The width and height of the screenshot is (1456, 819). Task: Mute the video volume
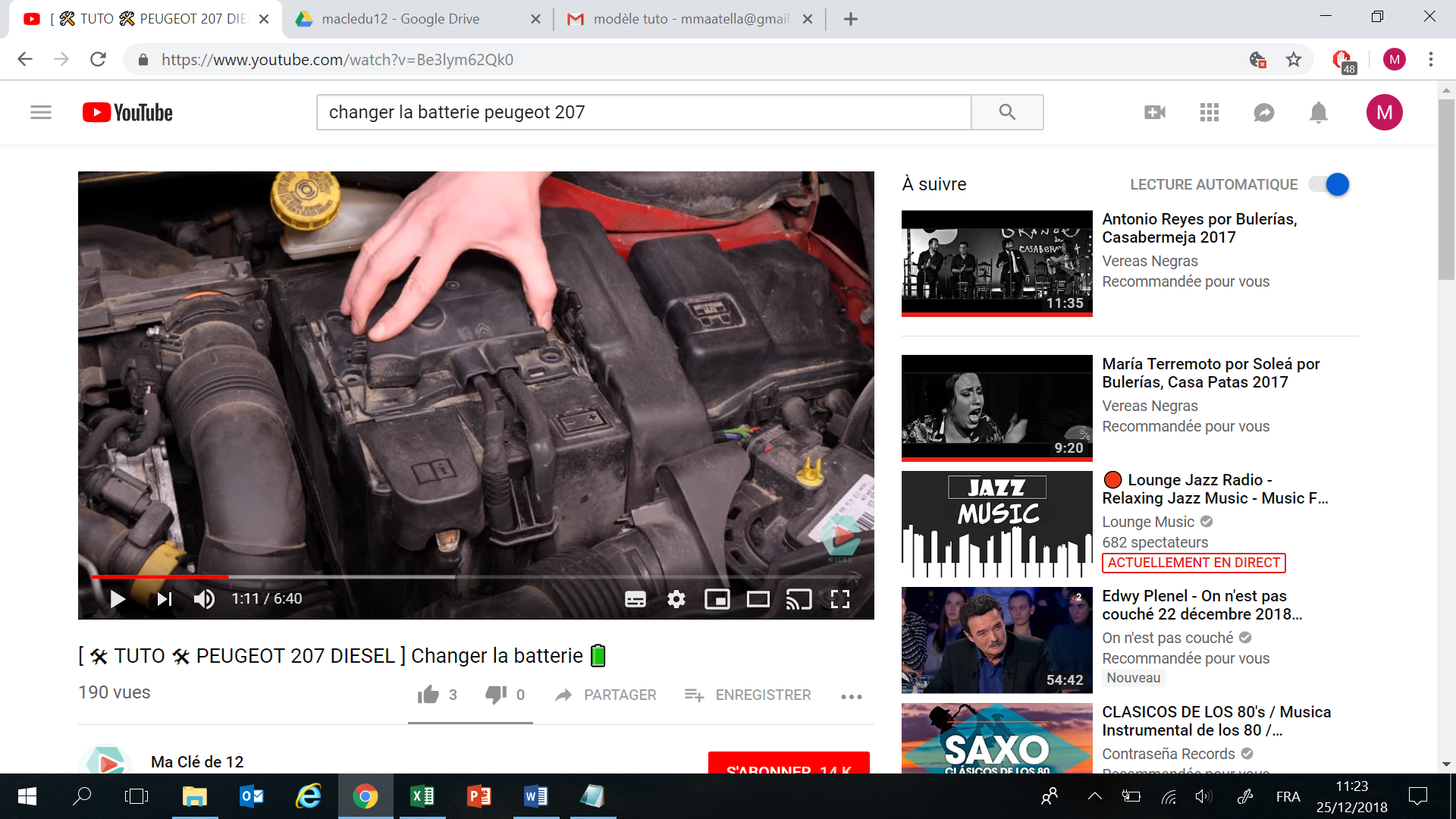coord(204,599)
